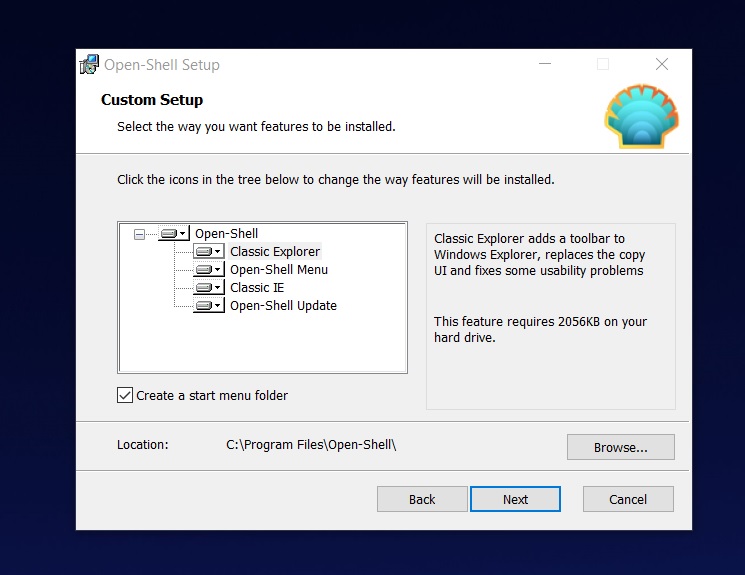Click the Browse... button
745x575 pixels.
tap(621, 447)
